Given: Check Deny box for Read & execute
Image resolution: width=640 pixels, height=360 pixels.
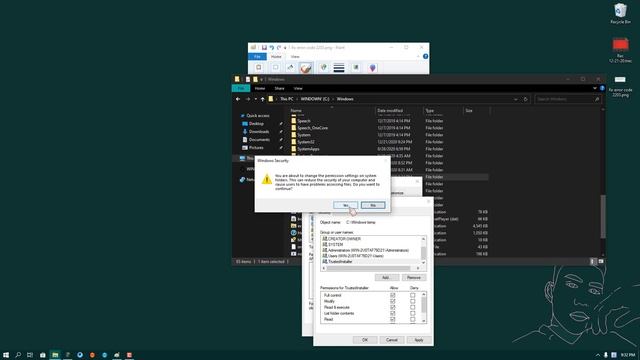Looking at the screenshot, I should click(412, 307).
